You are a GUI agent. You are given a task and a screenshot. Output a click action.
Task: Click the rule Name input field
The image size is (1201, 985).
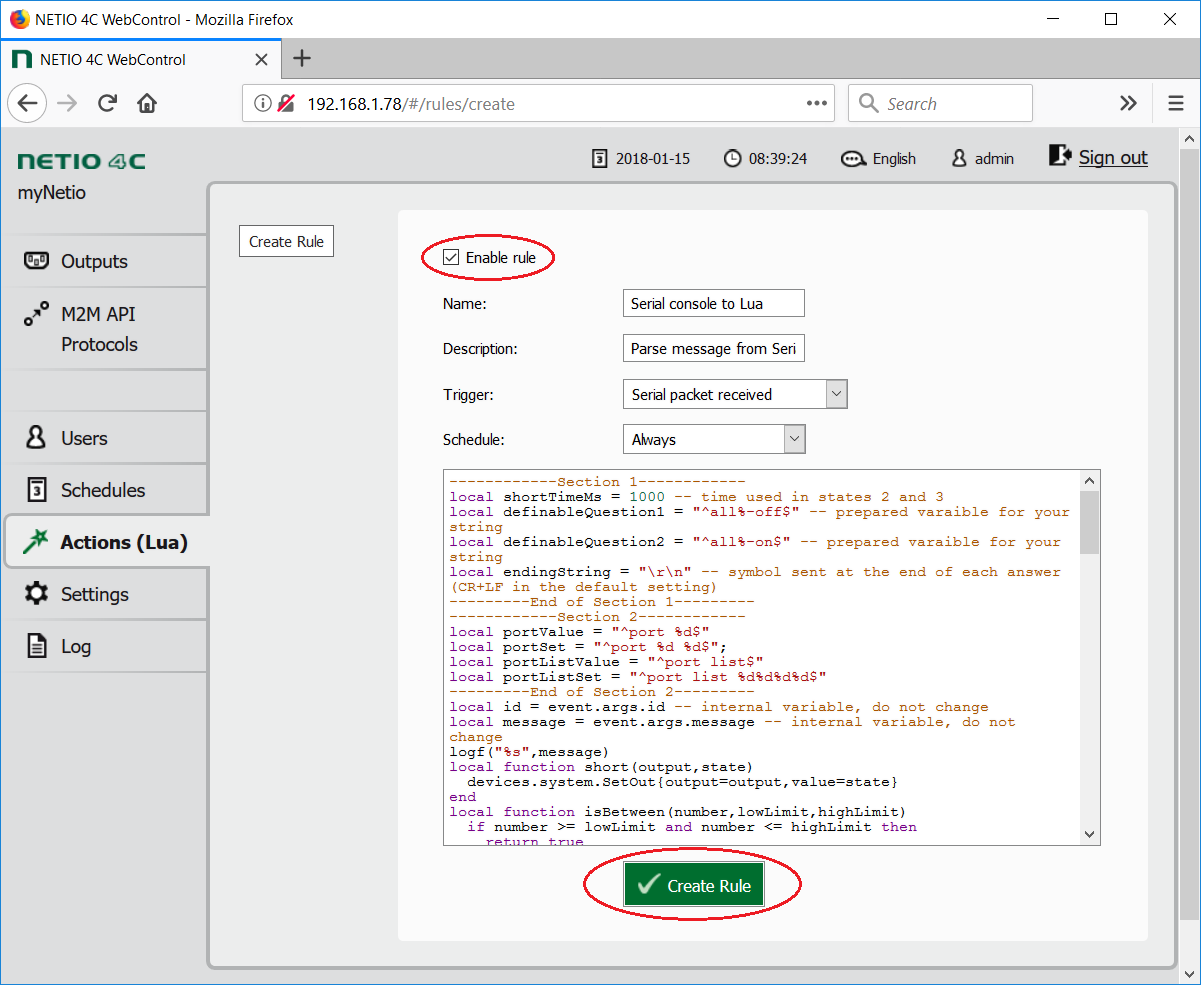click(x=712, y=303)
